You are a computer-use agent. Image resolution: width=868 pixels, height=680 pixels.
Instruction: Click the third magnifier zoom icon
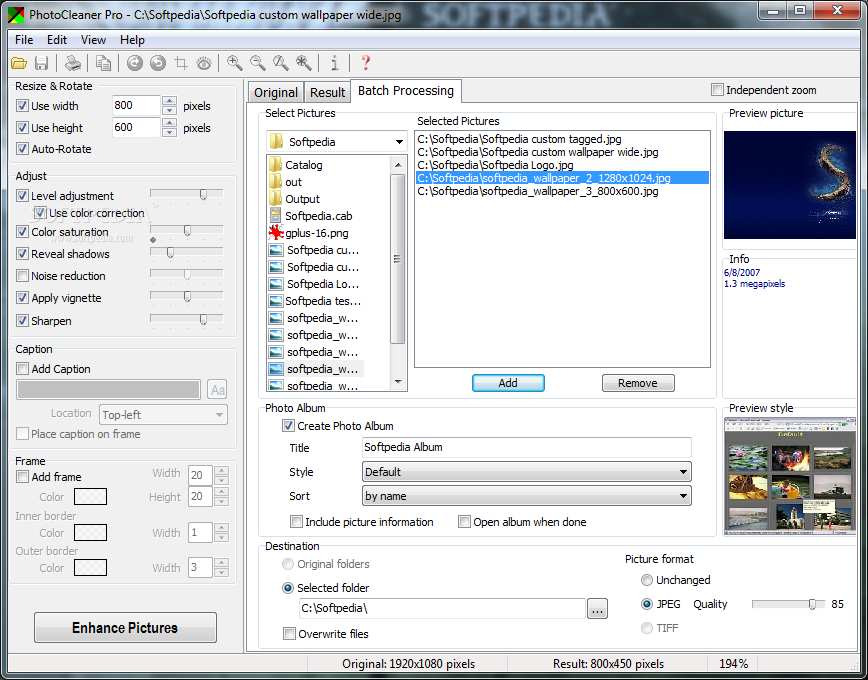[281, 63]
